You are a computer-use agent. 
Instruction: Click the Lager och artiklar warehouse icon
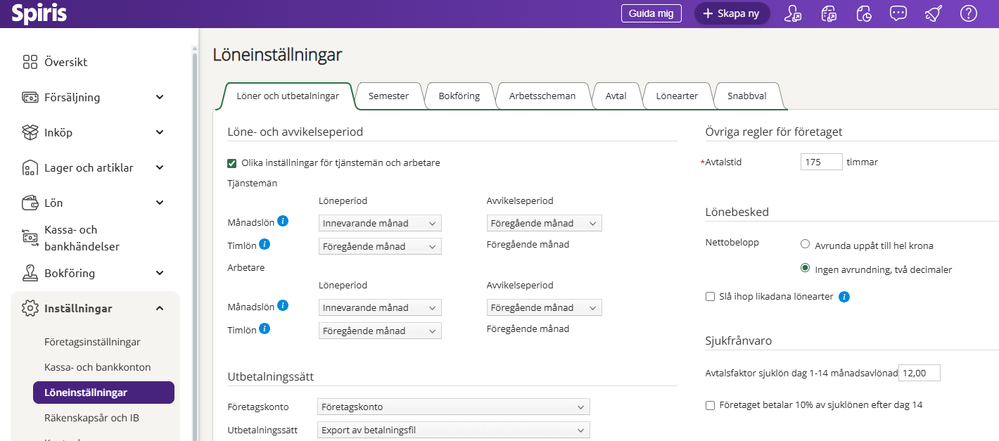click(30, 168)
